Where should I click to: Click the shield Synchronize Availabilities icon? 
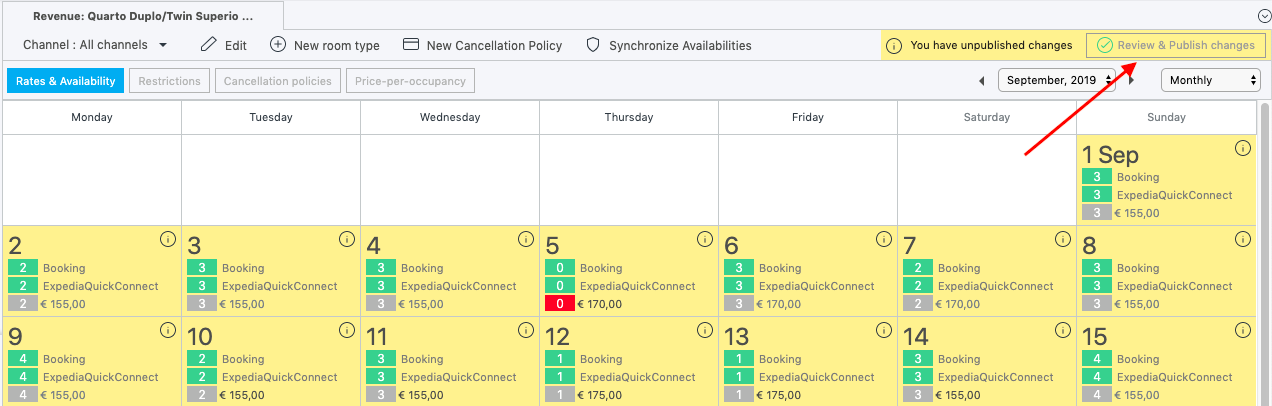point(593,45)
